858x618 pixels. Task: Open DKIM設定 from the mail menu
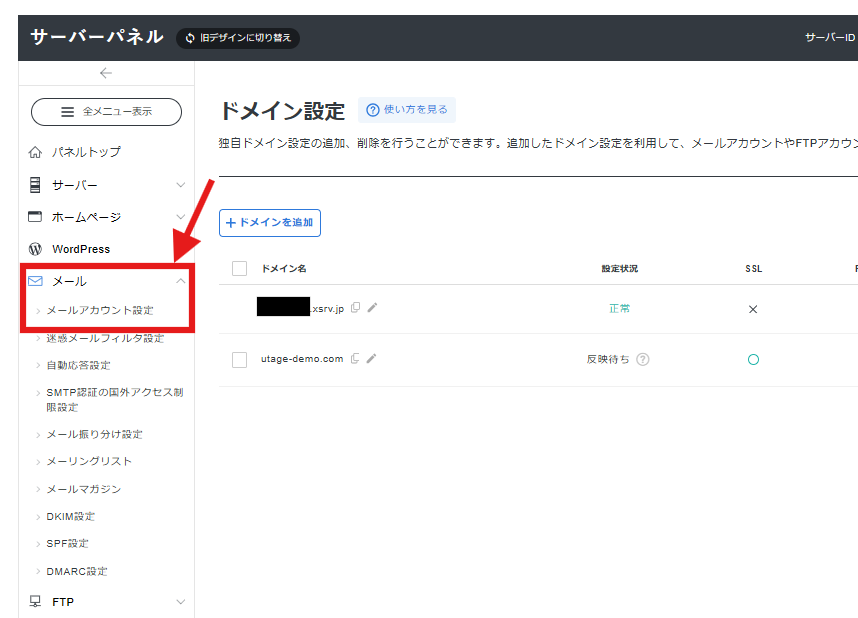pyautogui.click(x=71, y=516)
